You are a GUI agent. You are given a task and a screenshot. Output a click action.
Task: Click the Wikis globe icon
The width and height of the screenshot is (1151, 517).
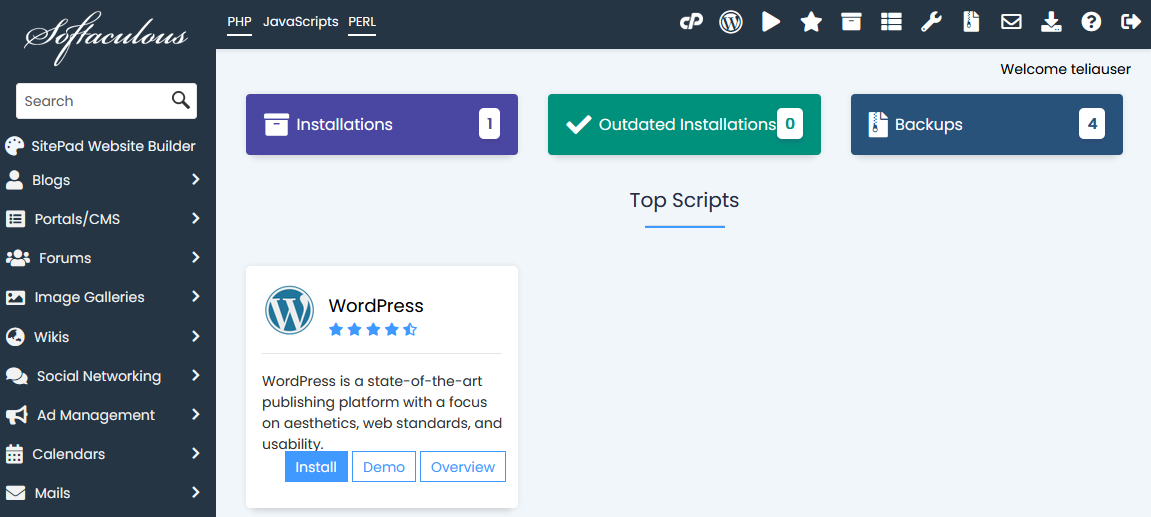(x=15, y=336)
